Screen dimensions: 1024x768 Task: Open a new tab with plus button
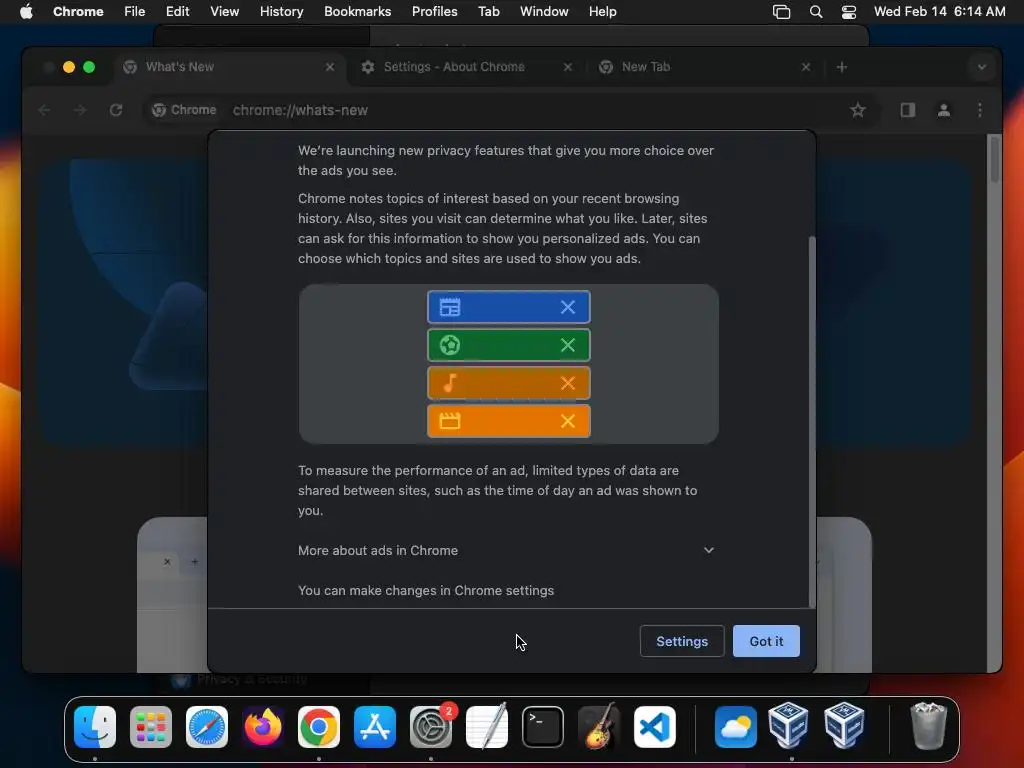click(842, 67)
